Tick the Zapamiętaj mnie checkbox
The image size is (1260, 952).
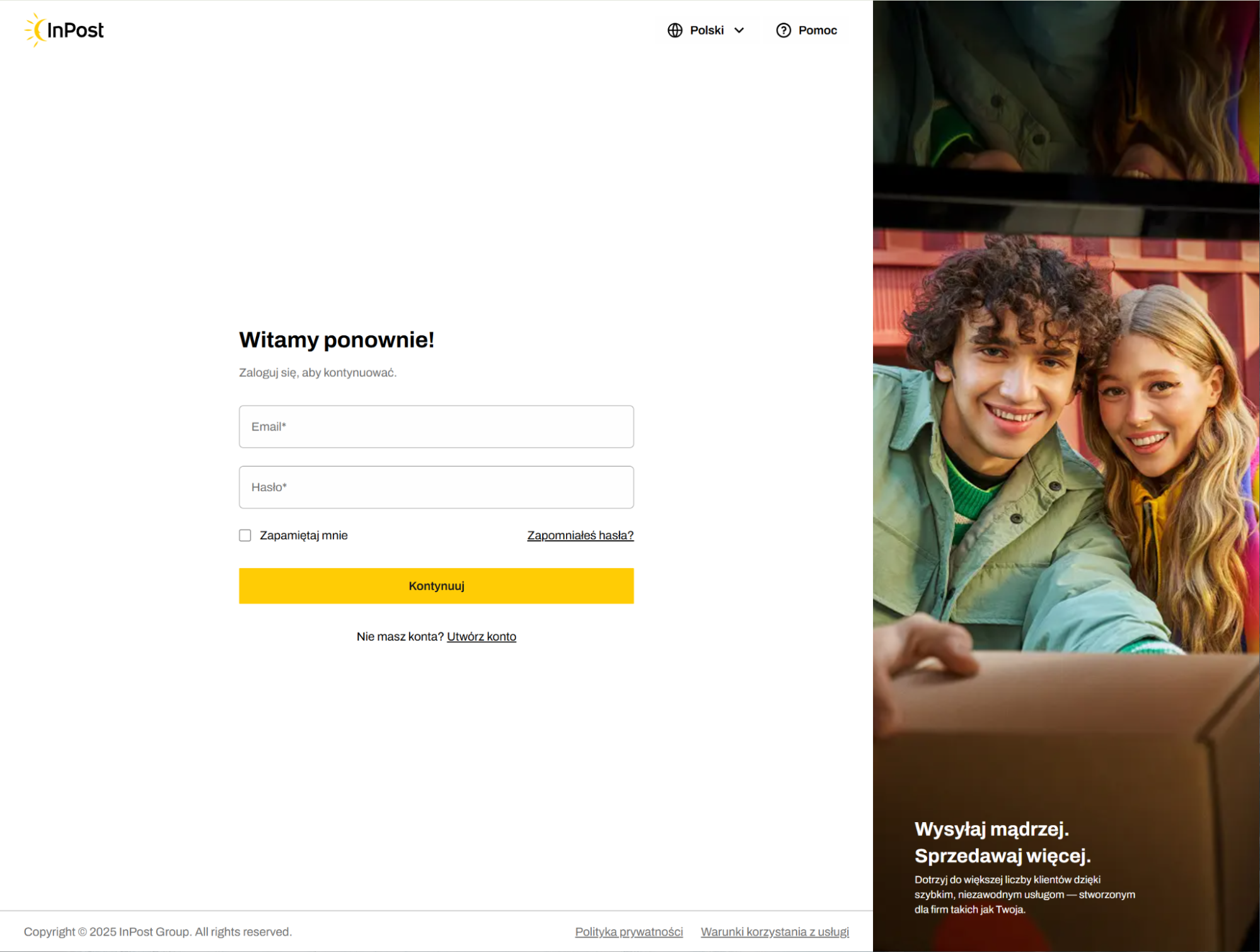(x=245, y=535)
